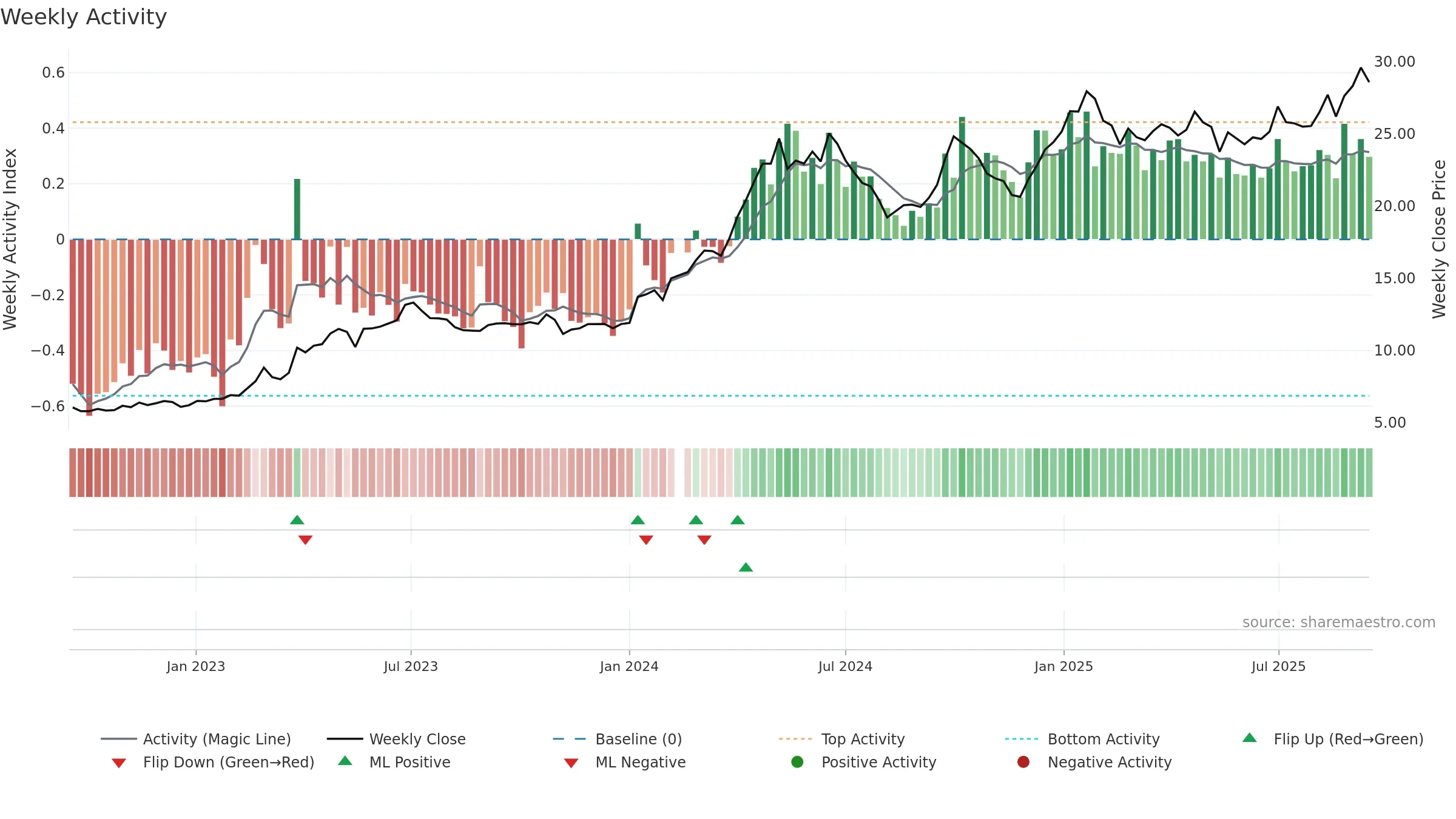
Task: Toggle Weekly Close legend entry
Action: (396, 739)
